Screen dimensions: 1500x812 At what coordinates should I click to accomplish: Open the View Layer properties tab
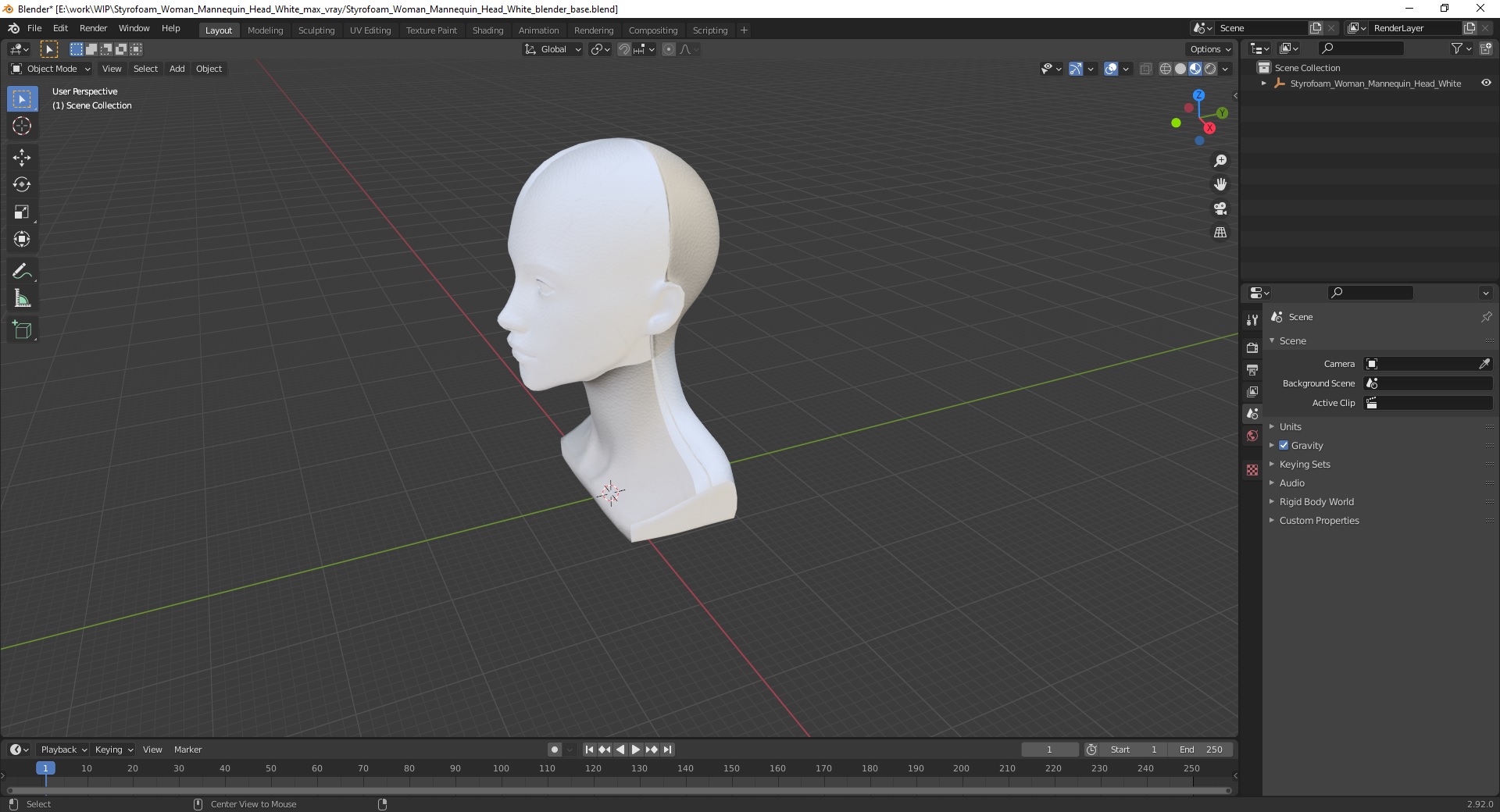pos(1252,391)
